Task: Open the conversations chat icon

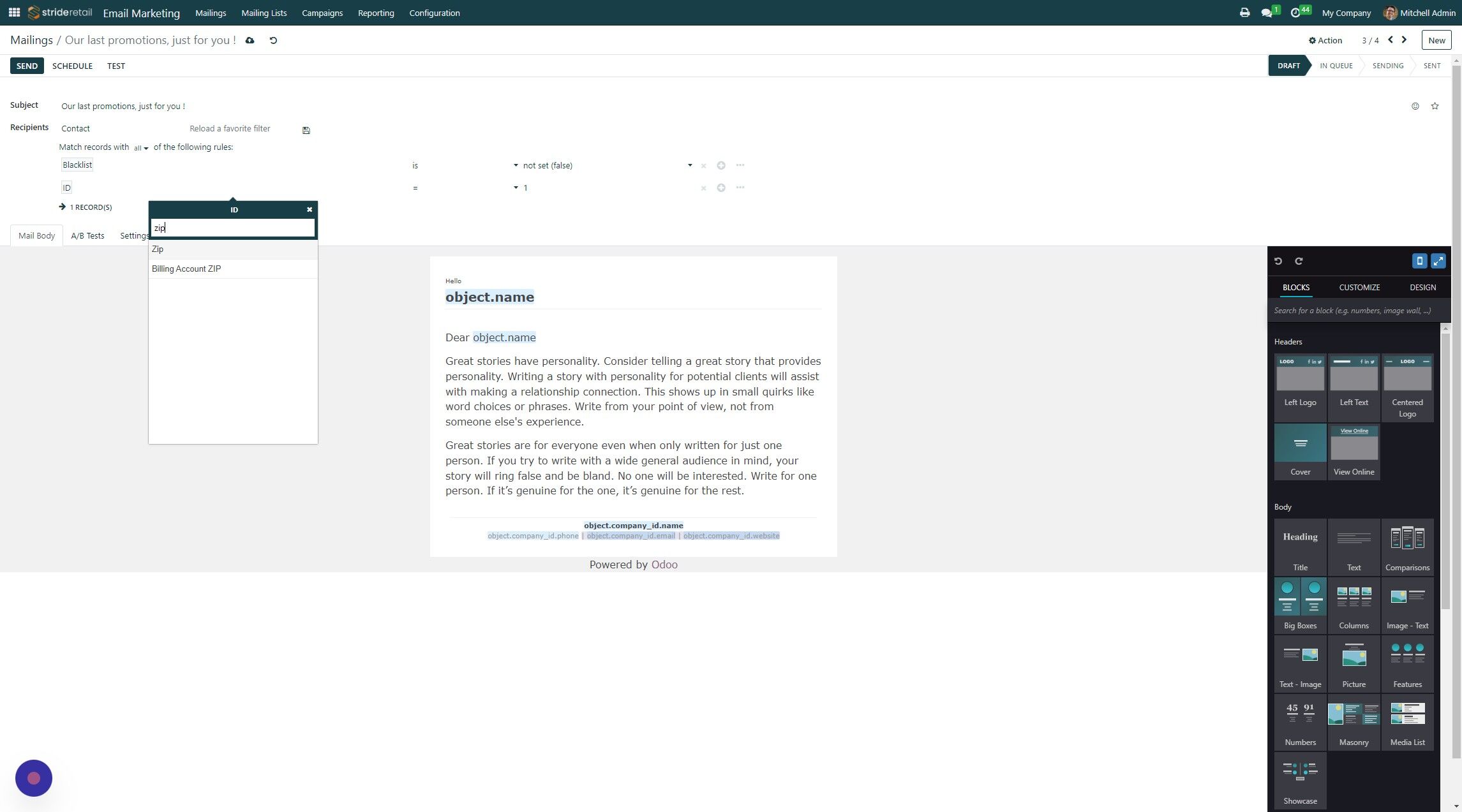Action: tap(1267, 13)
